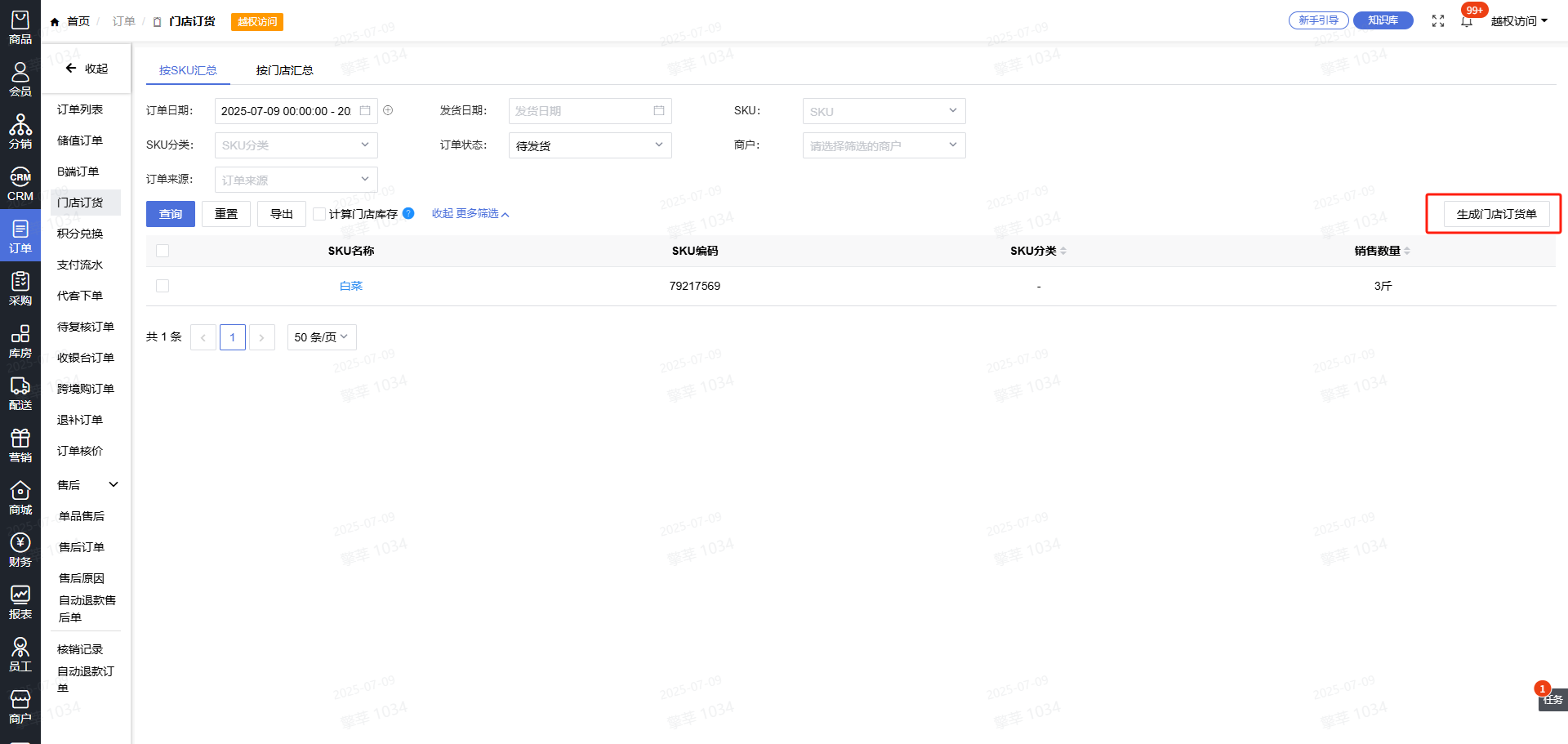Toggle fullscreen mode icon
This screenshot has width=1568, height=744.
pyautogui.click(x=1438, y=21)
